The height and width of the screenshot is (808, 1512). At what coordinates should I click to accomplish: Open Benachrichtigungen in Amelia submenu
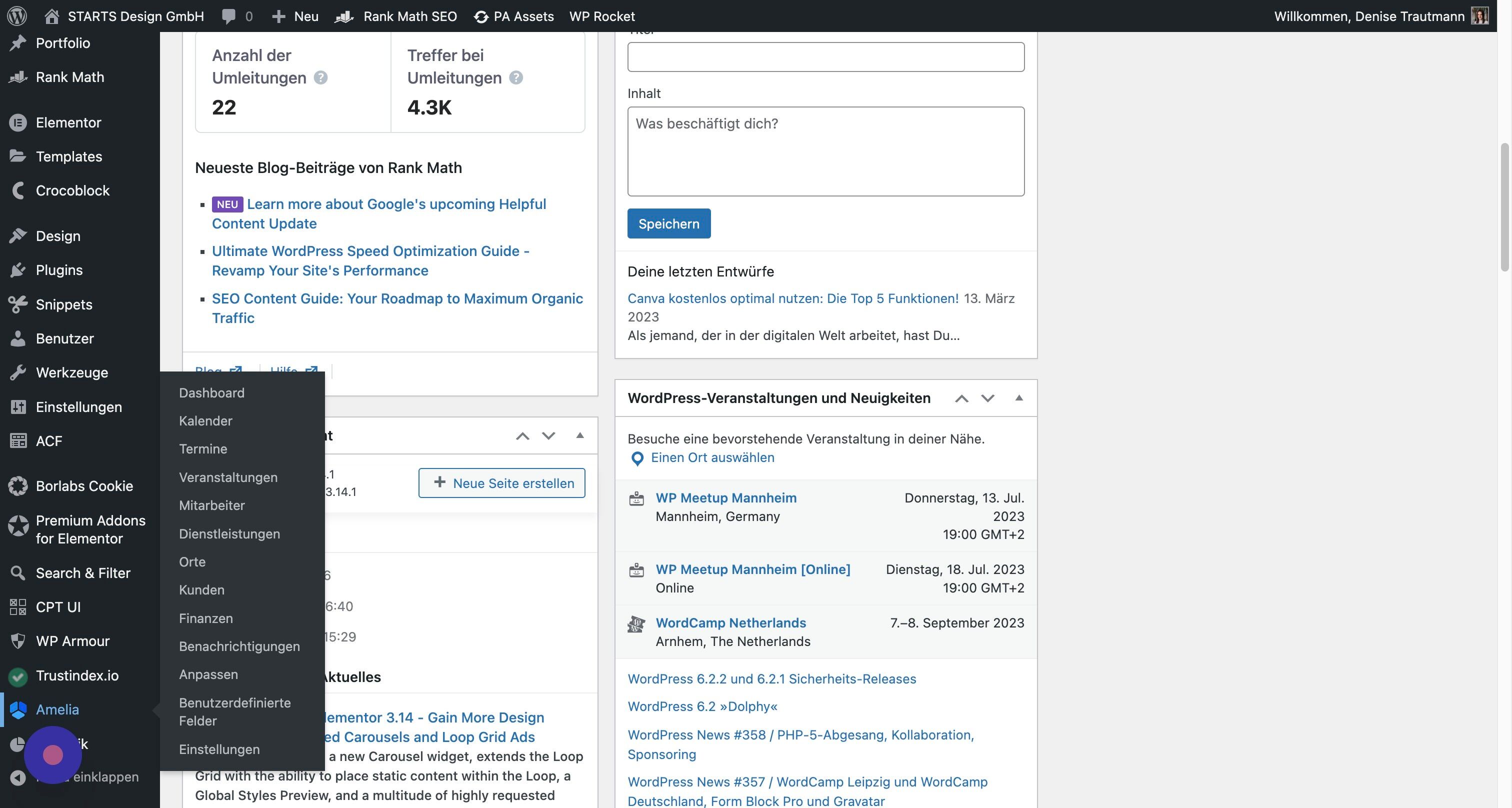pyautogui.click(x=239, y=646)
